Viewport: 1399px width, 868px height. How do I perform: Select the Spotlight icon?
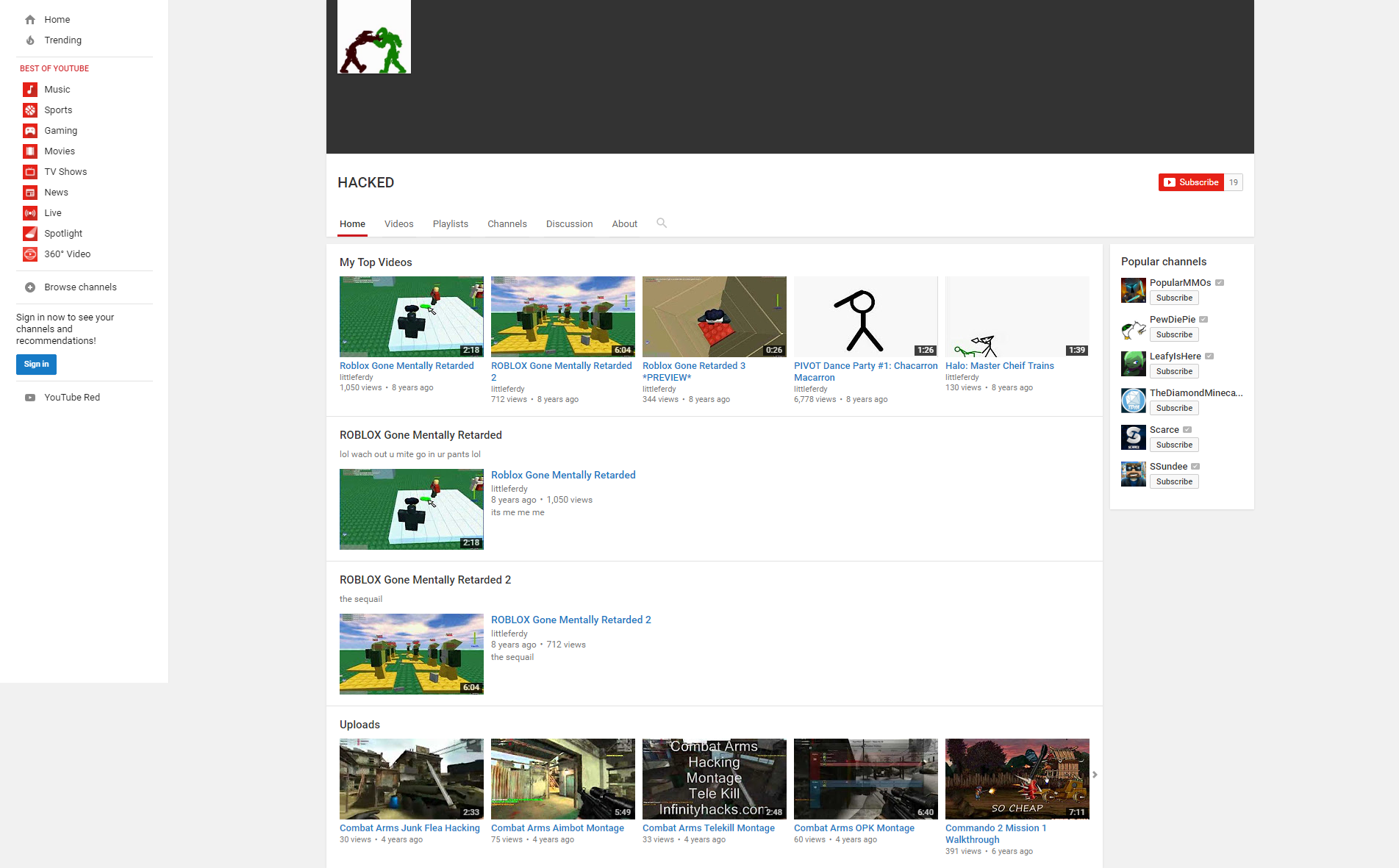pyautogui.click(x=30, y=234)
